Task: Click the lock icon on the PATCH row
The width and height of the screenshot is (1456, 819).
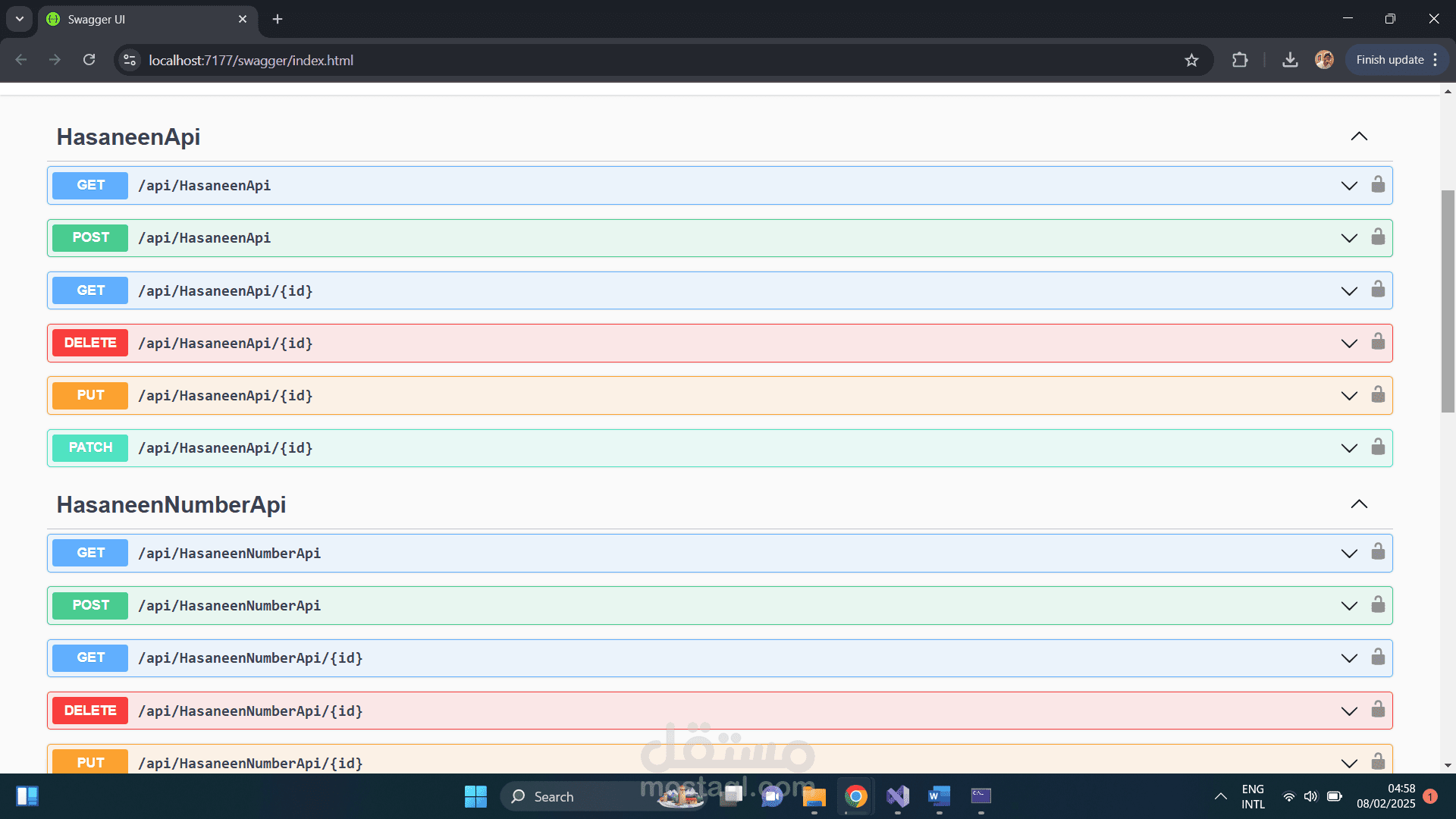Action: click(1378, 447)
